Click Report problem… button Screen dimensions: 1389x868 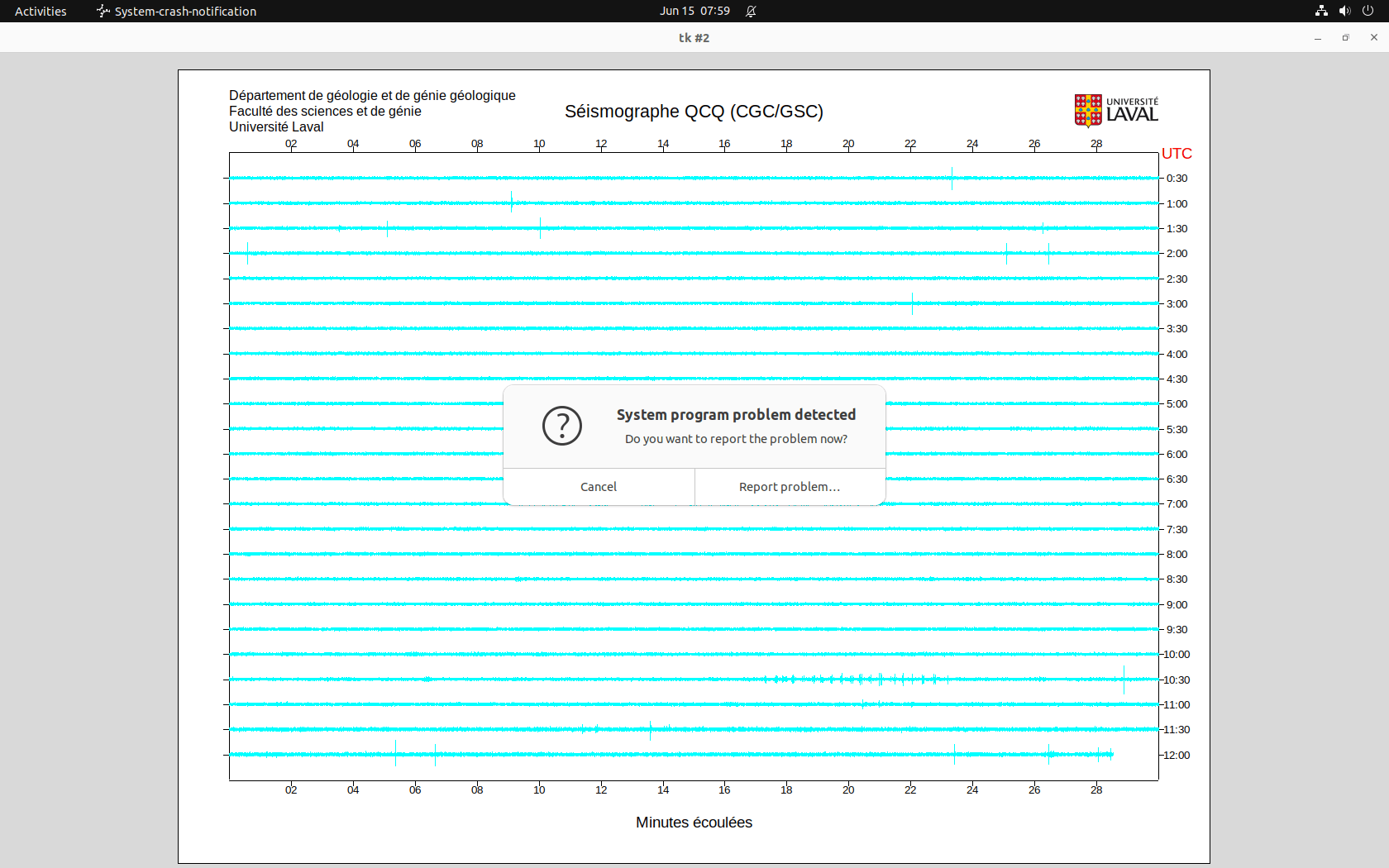click(x=790, y=487)
